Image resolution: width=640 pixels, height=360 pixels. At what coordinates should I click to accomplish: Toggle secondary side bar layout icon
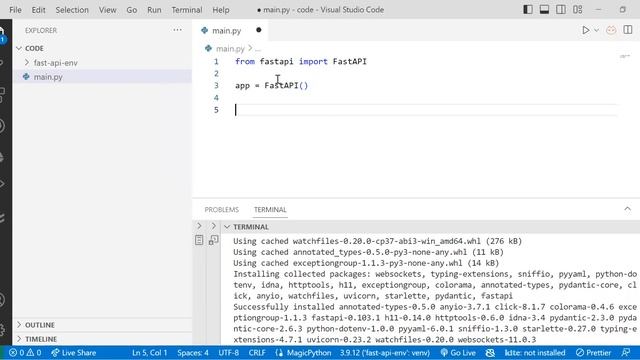[x=561, y=9]
